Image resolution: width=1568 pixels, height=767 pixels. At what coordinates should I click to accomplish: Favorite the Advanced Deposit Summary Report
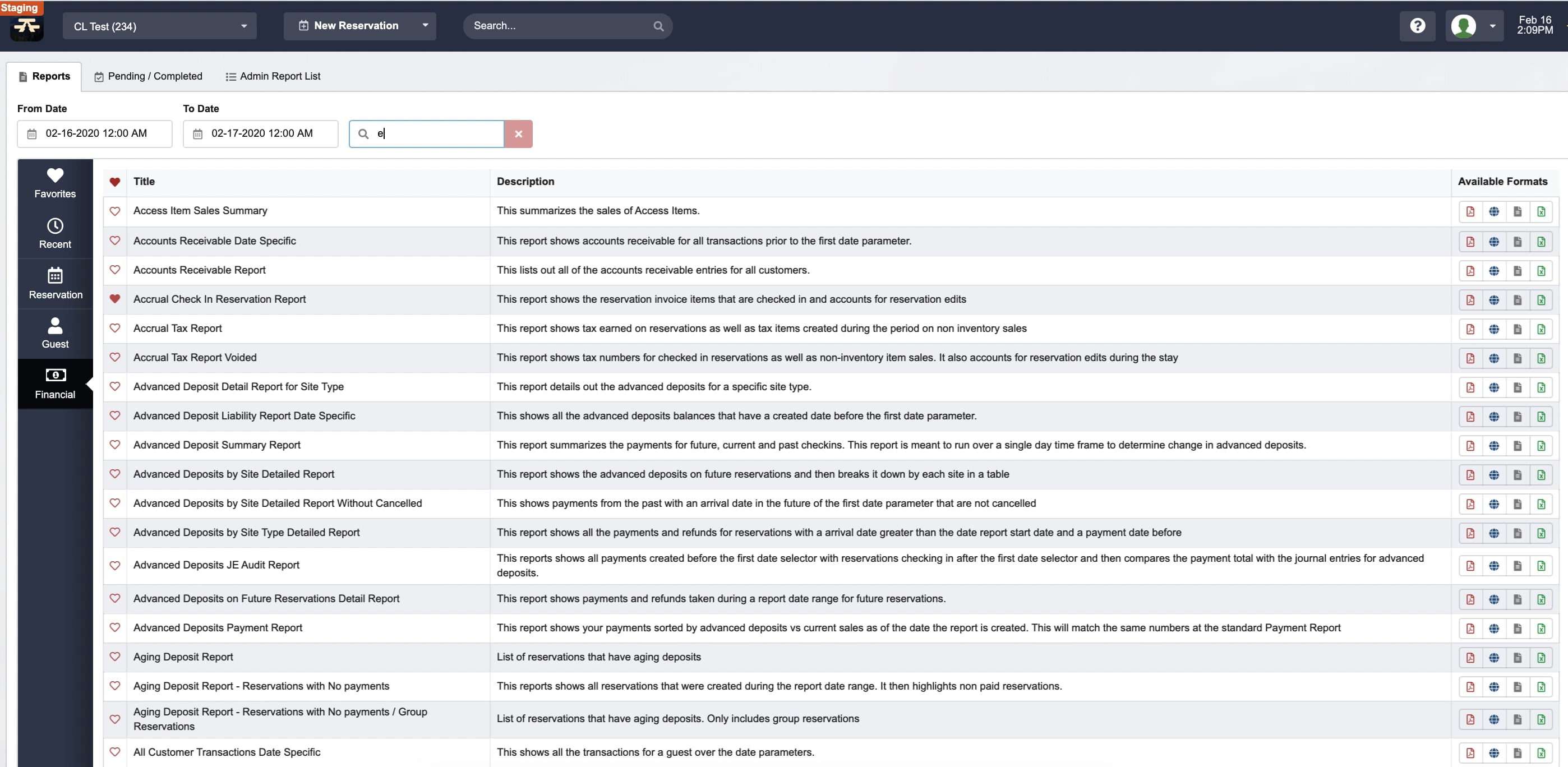[115, 445]
